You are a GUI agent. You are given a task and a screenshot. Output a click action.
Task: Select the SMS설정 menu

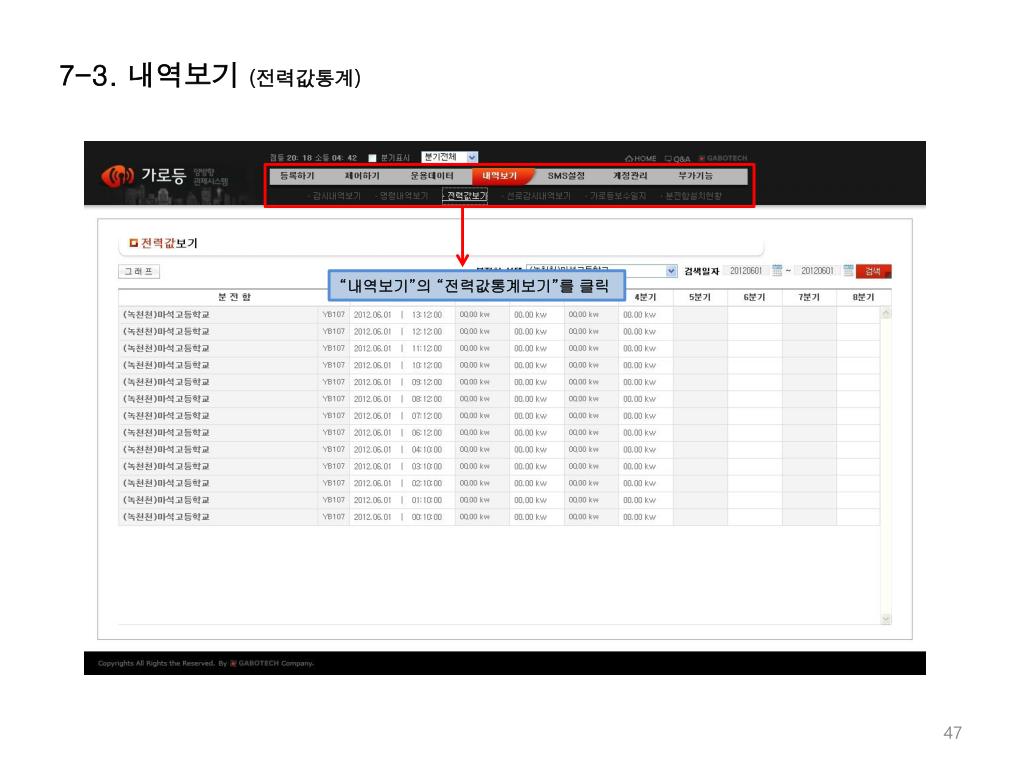point(566,176)
